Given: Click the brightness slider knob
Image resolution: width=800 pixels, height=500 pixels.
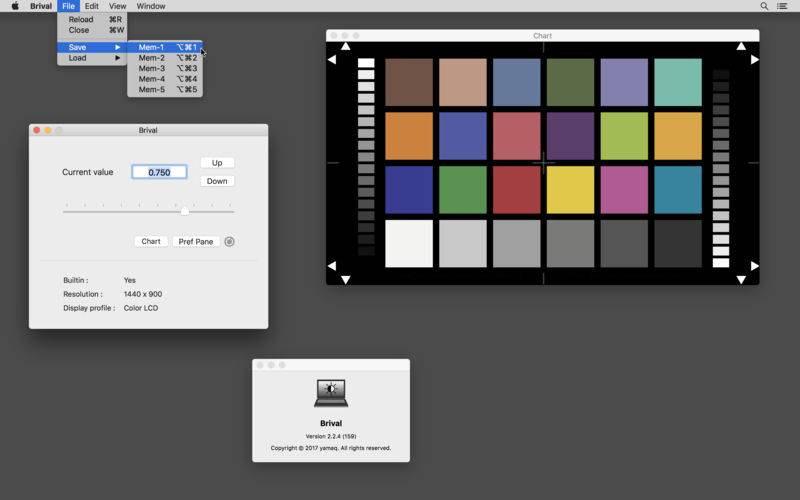Looking at the screenshot, I should tap(185, 211).
